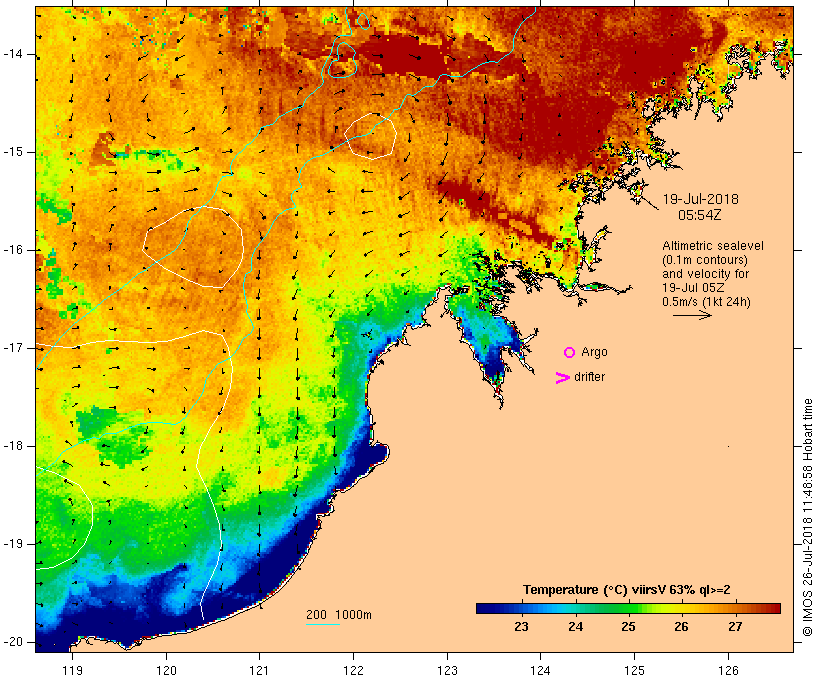Click the large white contour loop near 120E 16S

[193, 247]
